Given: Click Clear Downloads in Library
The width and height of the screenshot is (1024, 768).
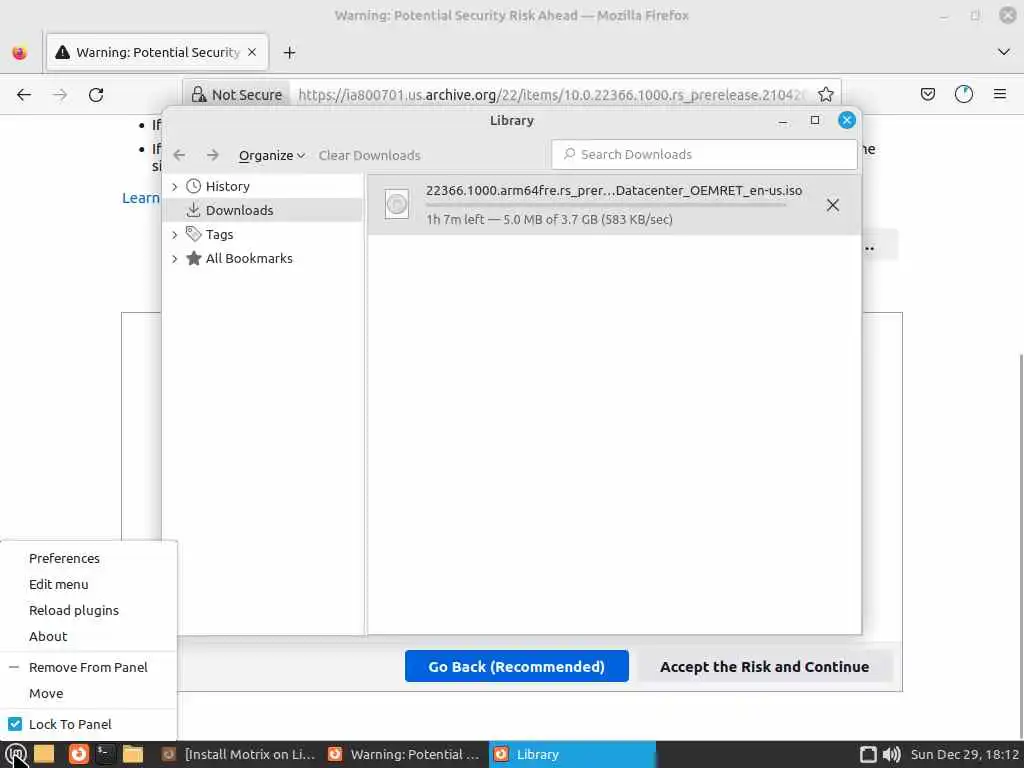Looking at the screenshot, I should coord(370,155).
